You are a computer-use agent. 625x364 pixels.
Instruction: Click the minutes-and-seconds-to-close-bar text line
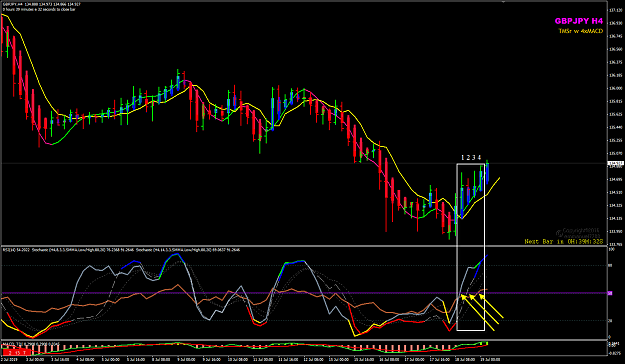[x=39, y=9]
